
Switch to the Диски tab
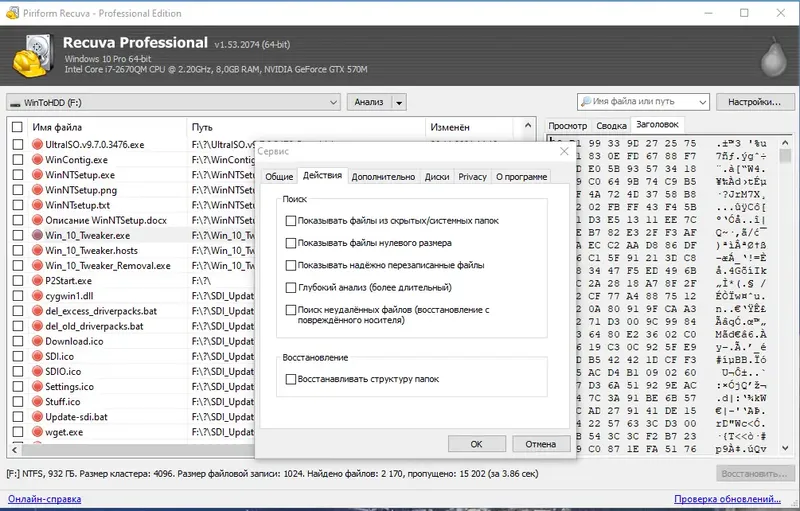pyautogui.click(x=437, y=176)
